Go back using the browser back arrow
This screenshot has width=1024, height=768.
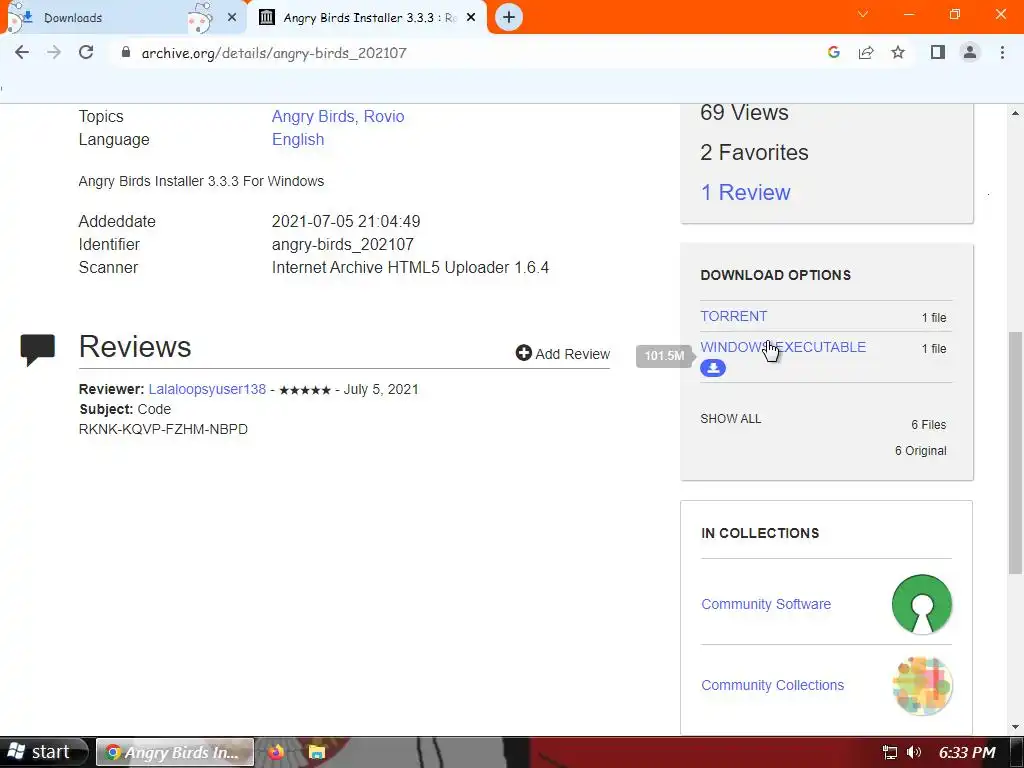coord(22,52)
